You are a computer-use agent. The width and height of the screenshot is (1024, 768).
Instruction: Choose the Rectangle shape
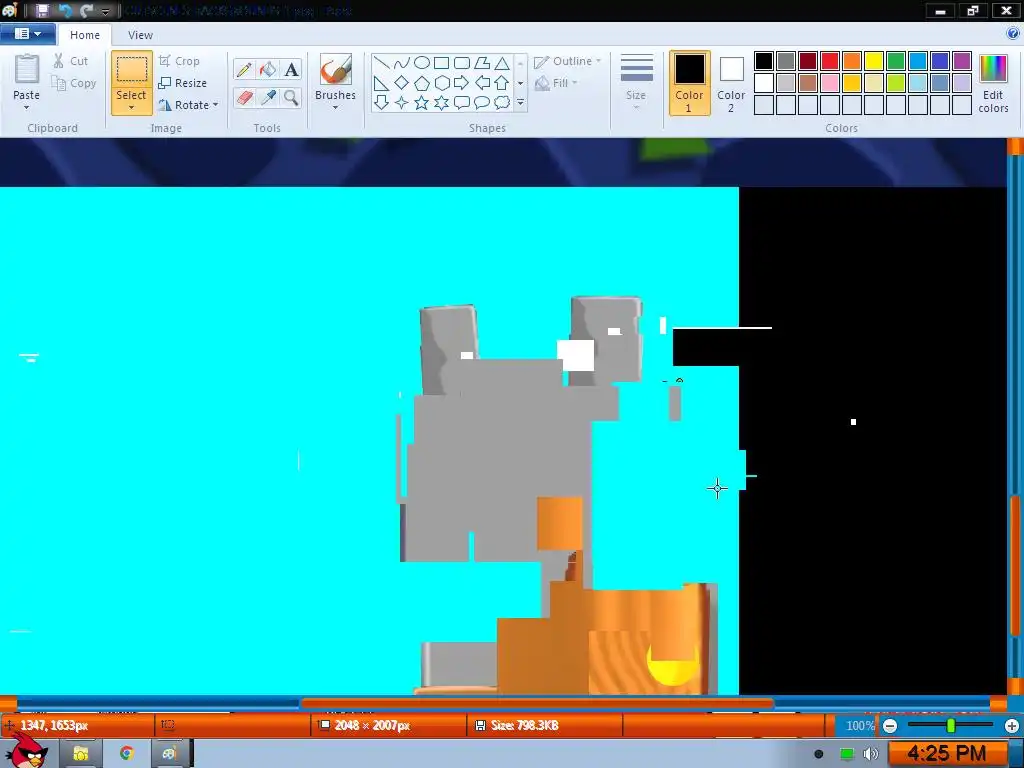[441, 63]
